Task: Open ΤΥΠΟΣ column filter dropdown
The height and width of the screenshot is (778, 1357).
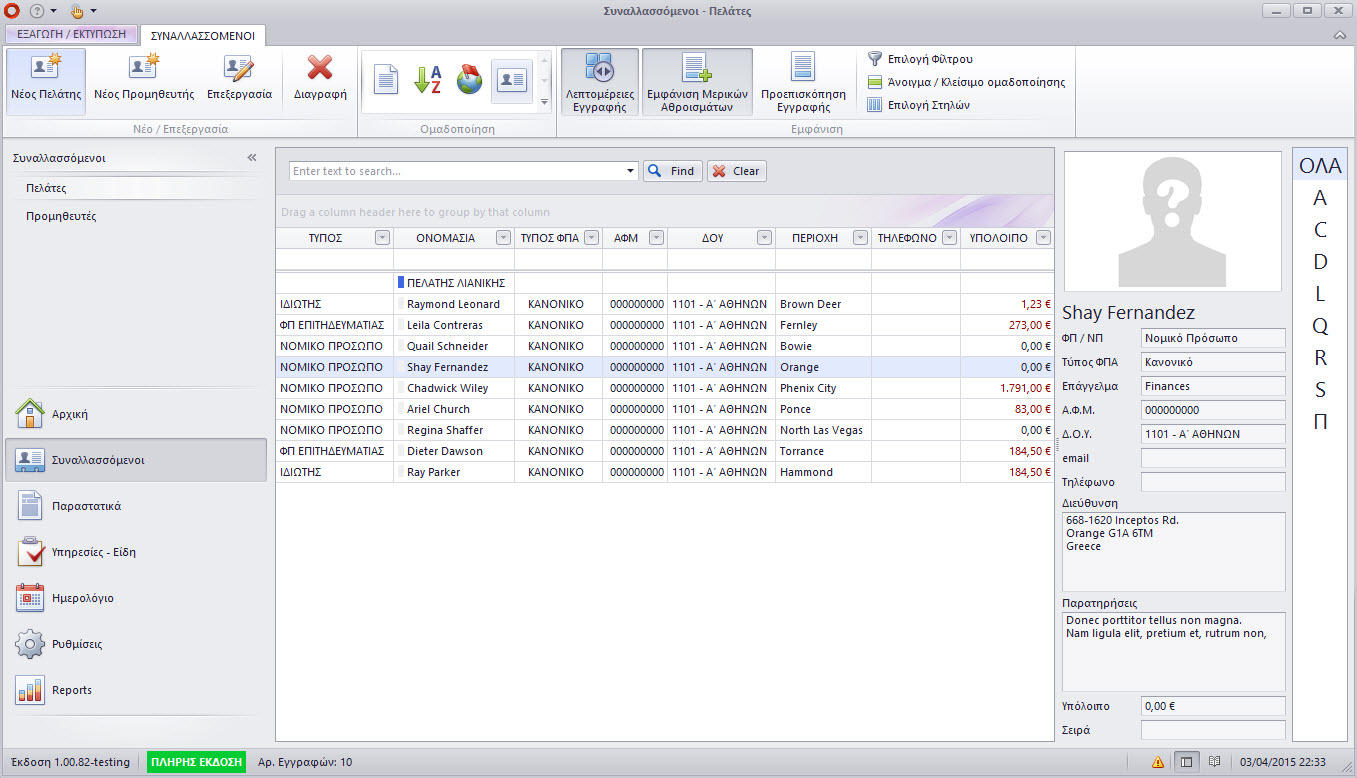Action: [x=382, y=238]
